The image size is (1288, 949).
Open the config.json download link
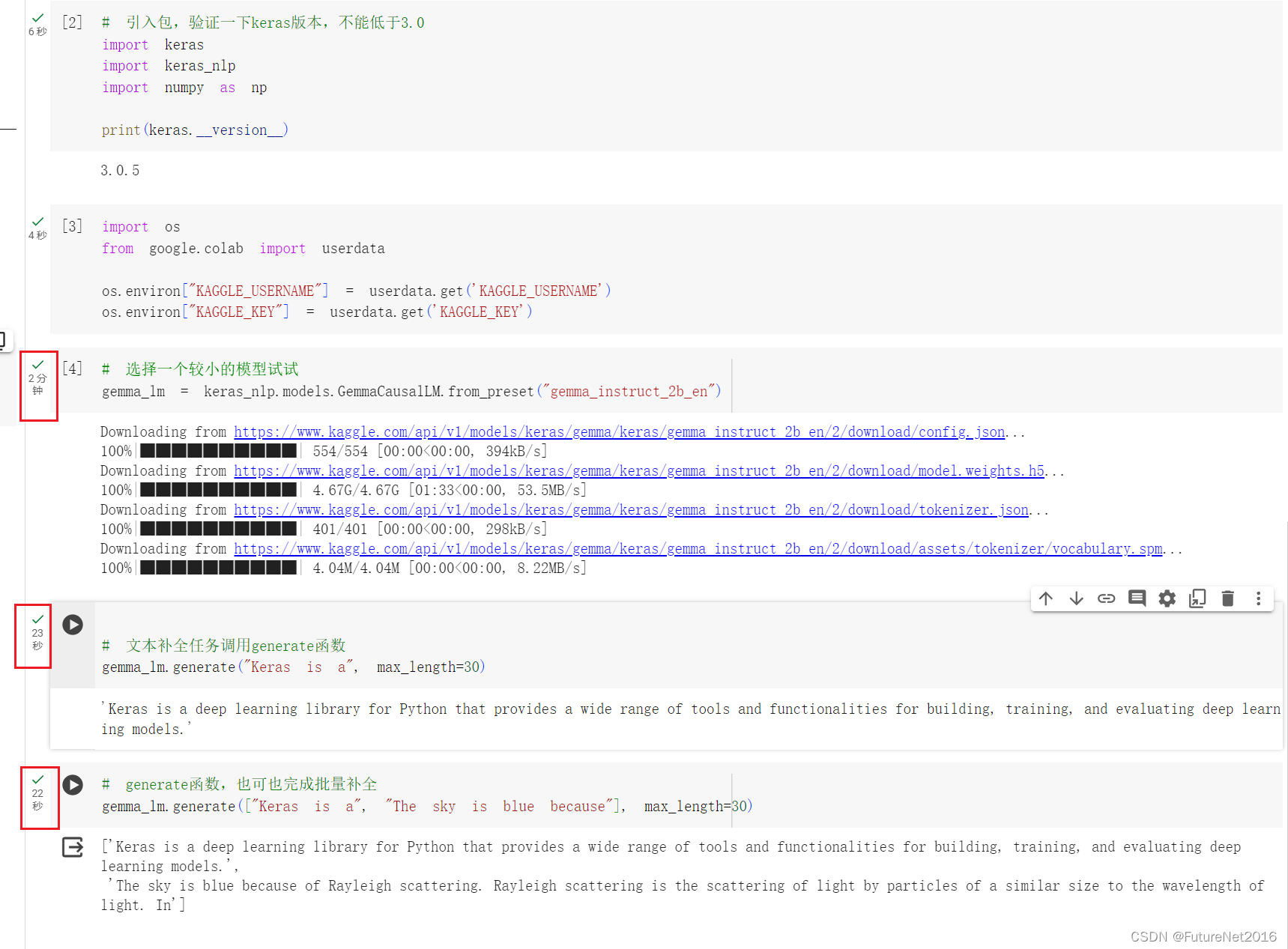620,431
